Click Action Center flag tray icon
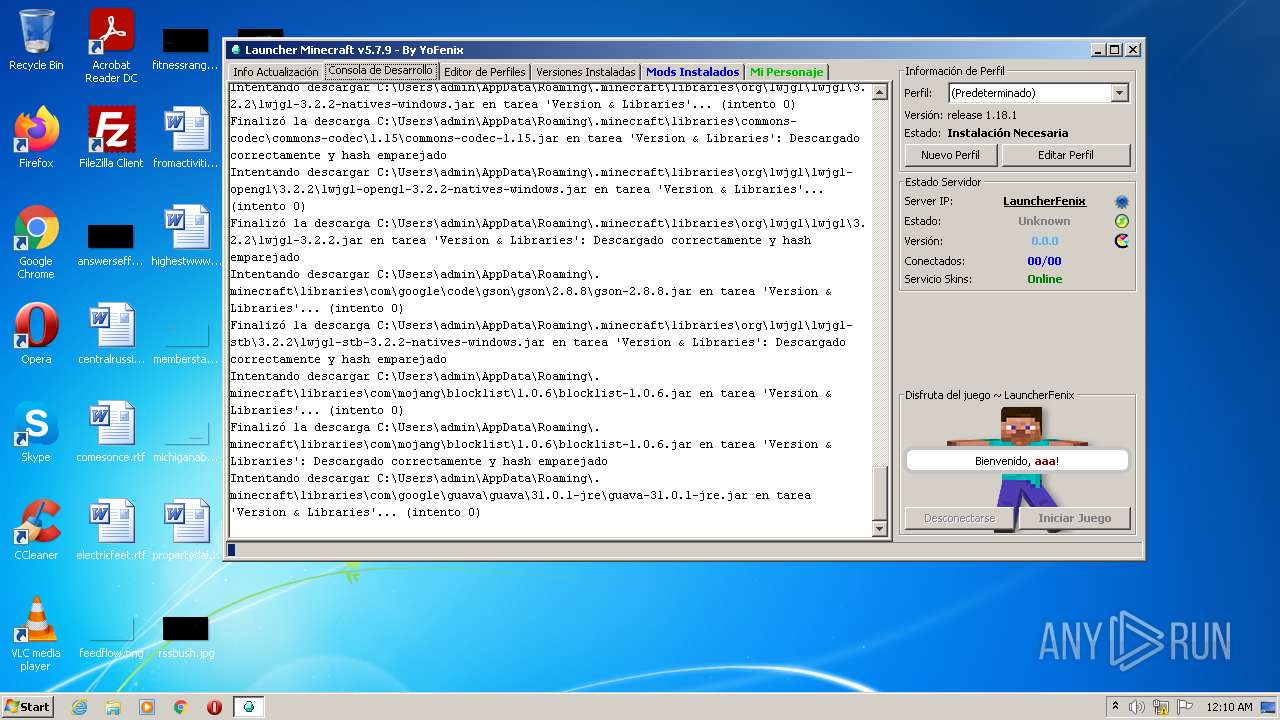 pyautogui.click(x=1185, y=707)
